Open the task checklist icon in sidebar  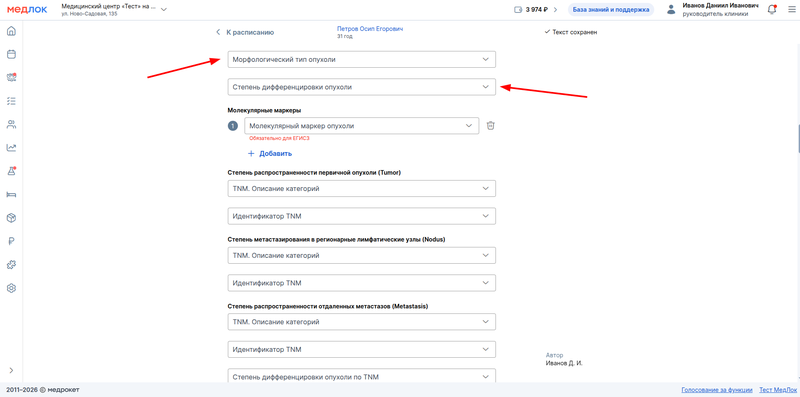[x=11, y=101]
